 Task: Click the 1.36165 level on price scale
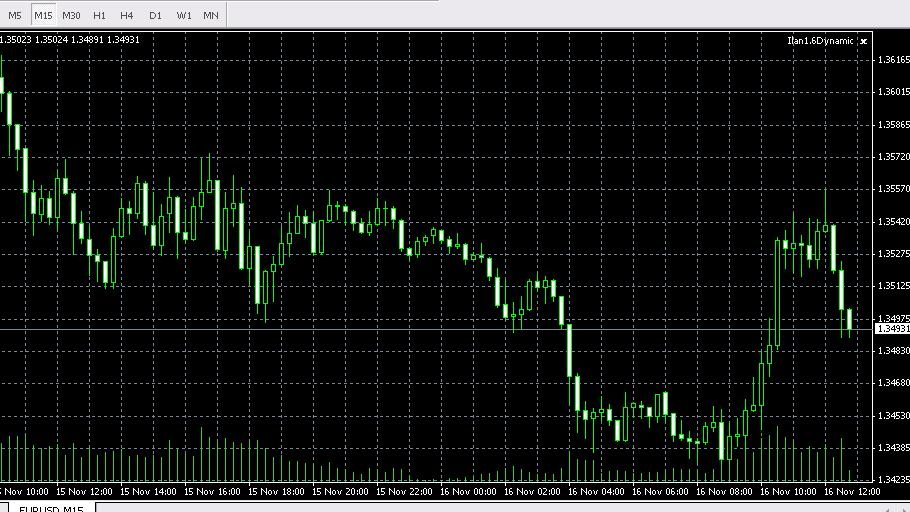coord(894,59)
